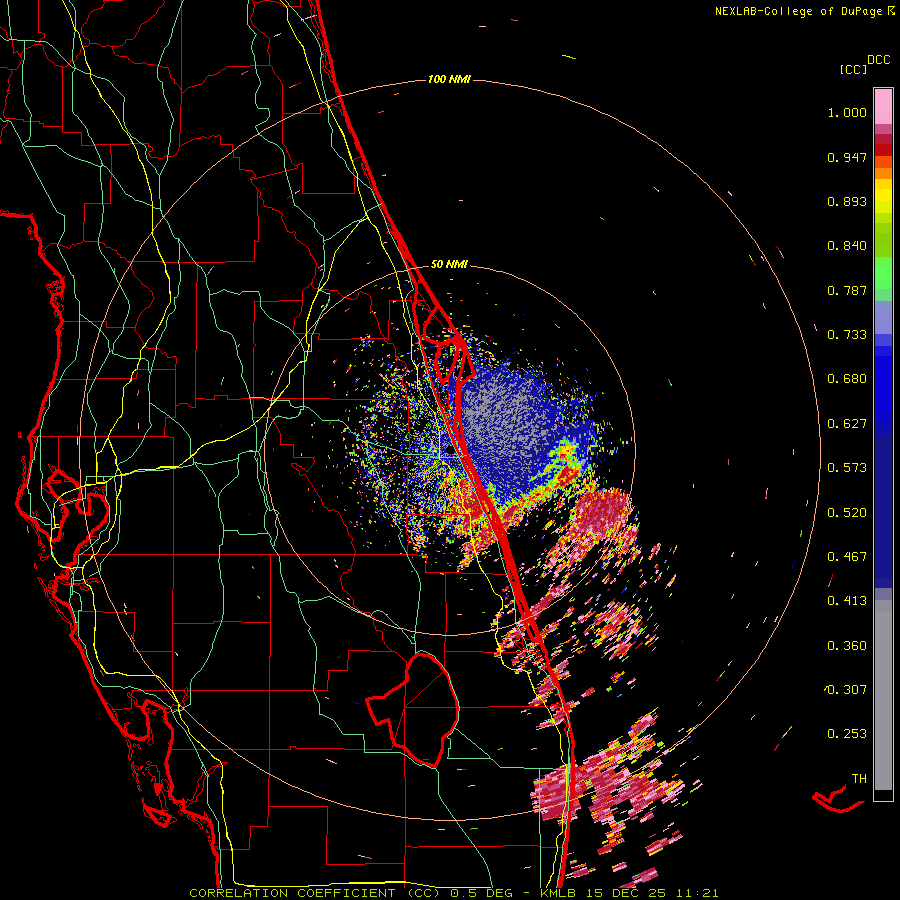Image resolution: width=900 pixels, height=900 pixels.
Task: Click the 50 NMI range ring label
Action: pyautogui.click(x=449, y=264)
